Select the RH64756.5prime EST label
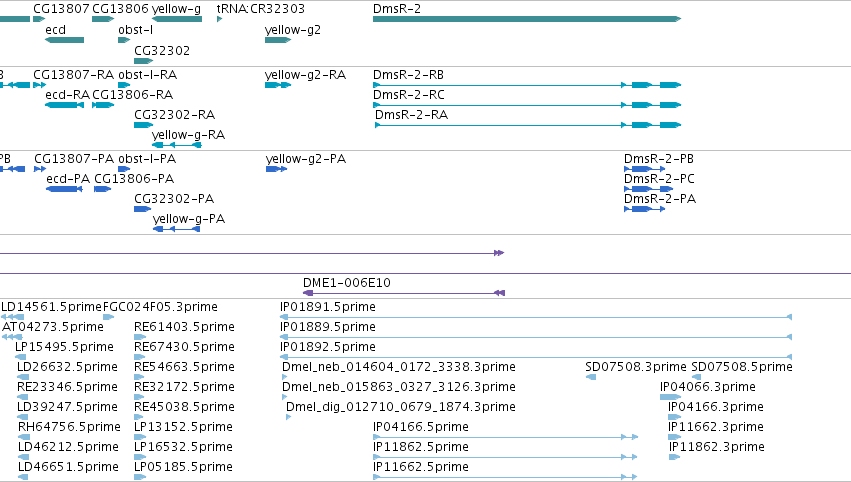The image size is (851, 482). 69,427
